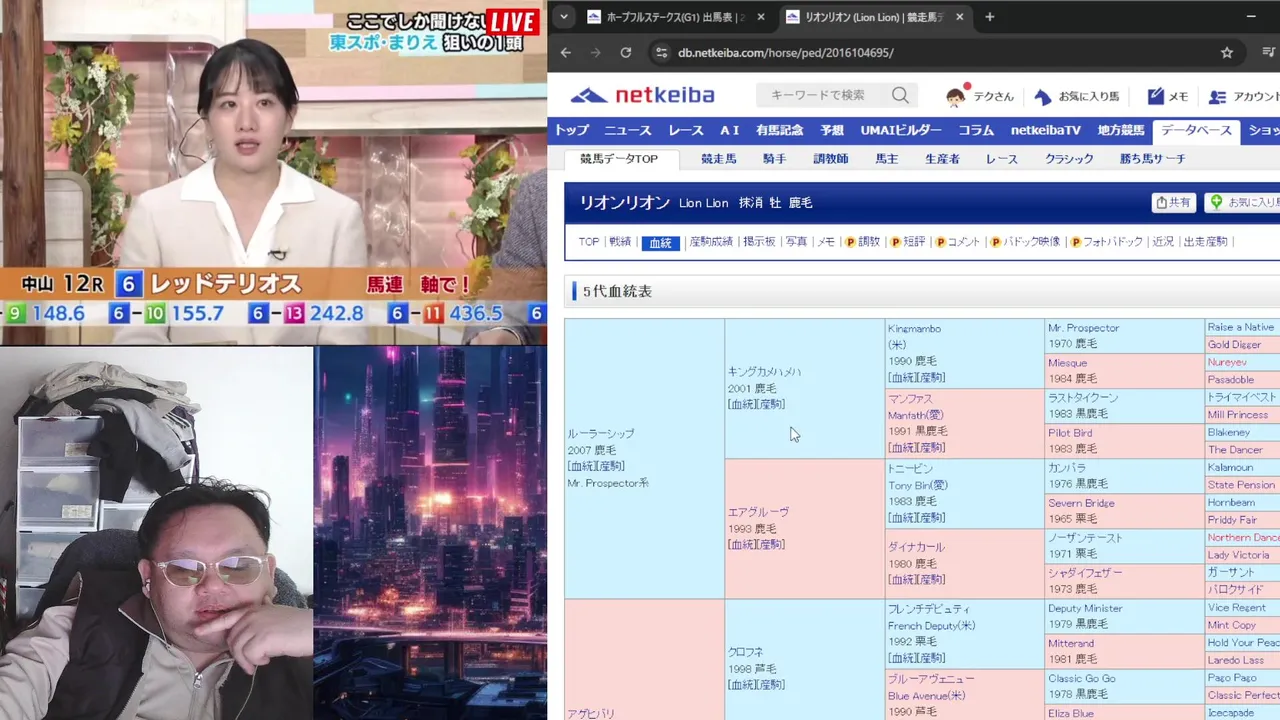Click the 共有 share button

coord(1174,202)
